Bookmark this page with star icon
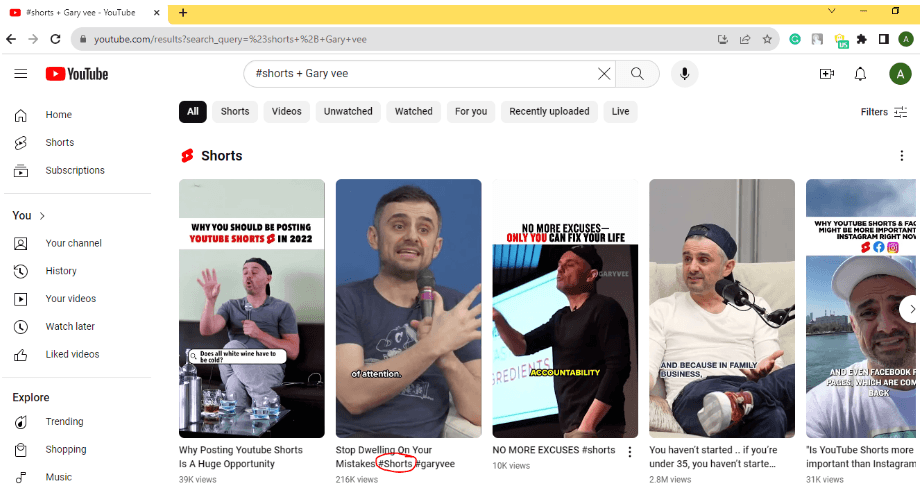 767,39
